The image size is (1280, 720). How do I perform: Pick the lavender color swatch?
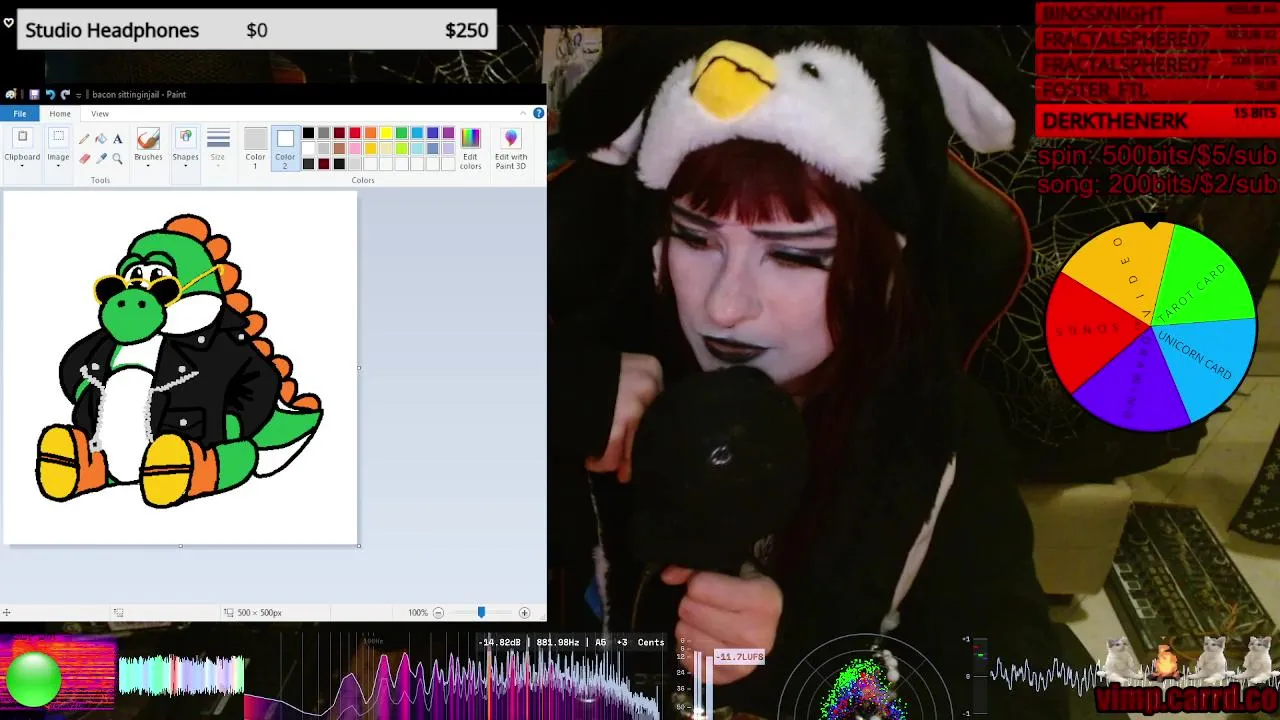(448, 149)
